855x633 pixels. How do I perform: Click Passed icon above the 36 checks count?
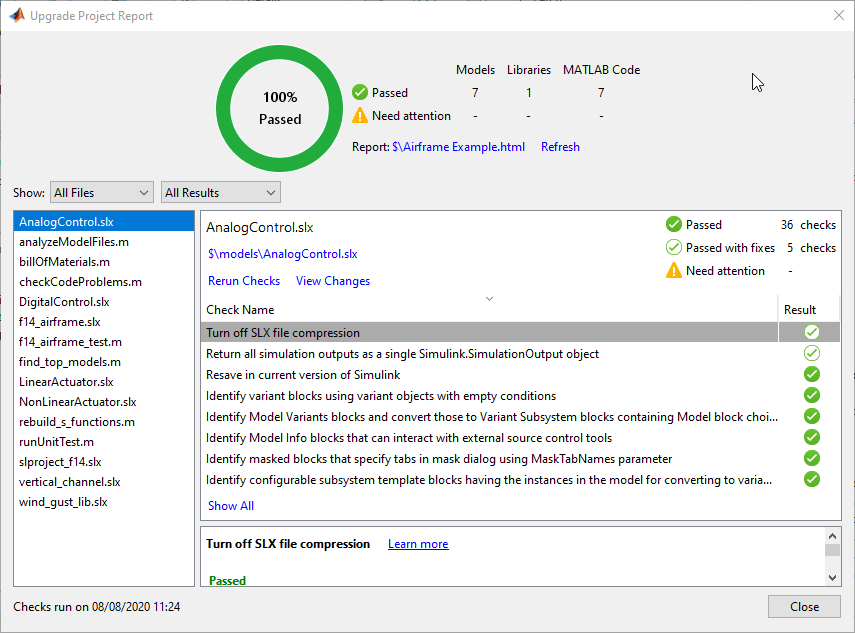click(674, 224)
